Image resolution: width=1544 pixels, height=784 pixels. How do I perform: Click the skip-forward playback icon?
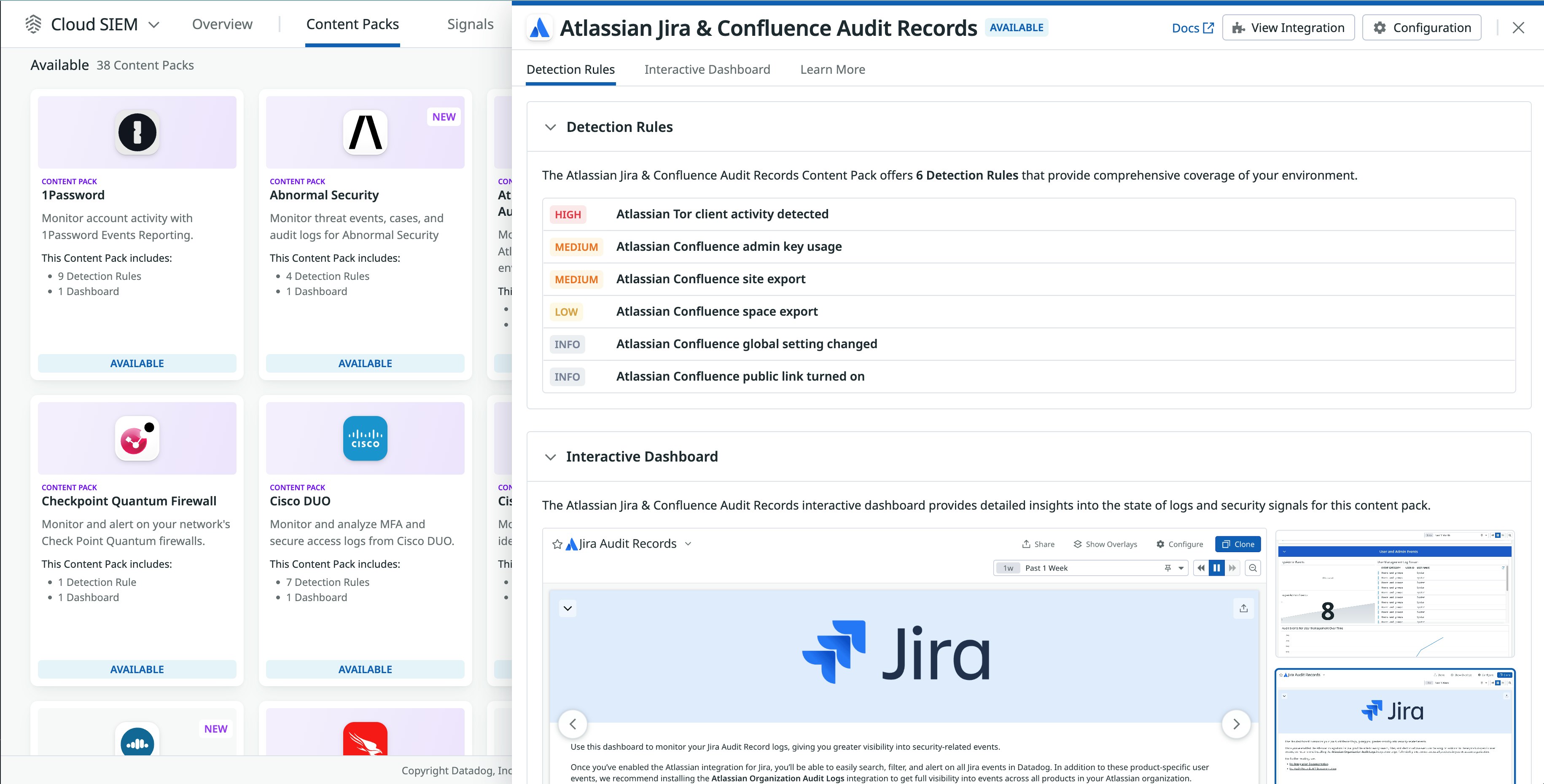click(1232, 568)
